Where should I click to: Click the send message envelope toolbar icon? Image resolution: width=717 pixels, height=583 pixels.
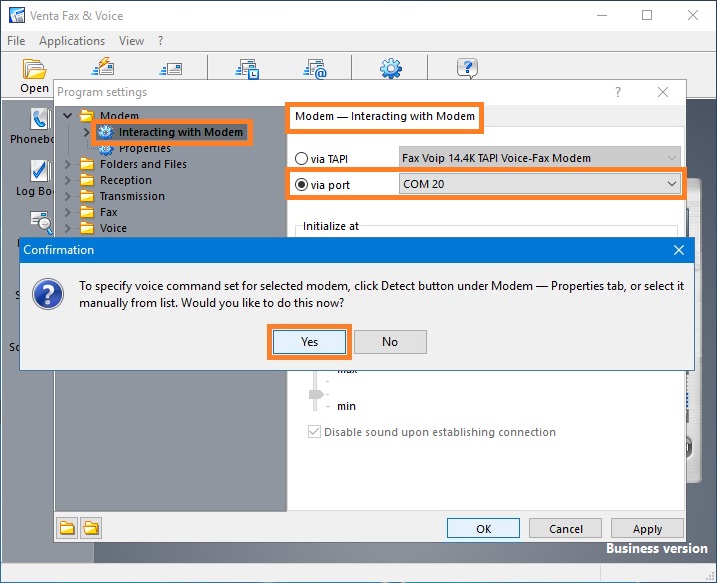(x=171, y=69)
